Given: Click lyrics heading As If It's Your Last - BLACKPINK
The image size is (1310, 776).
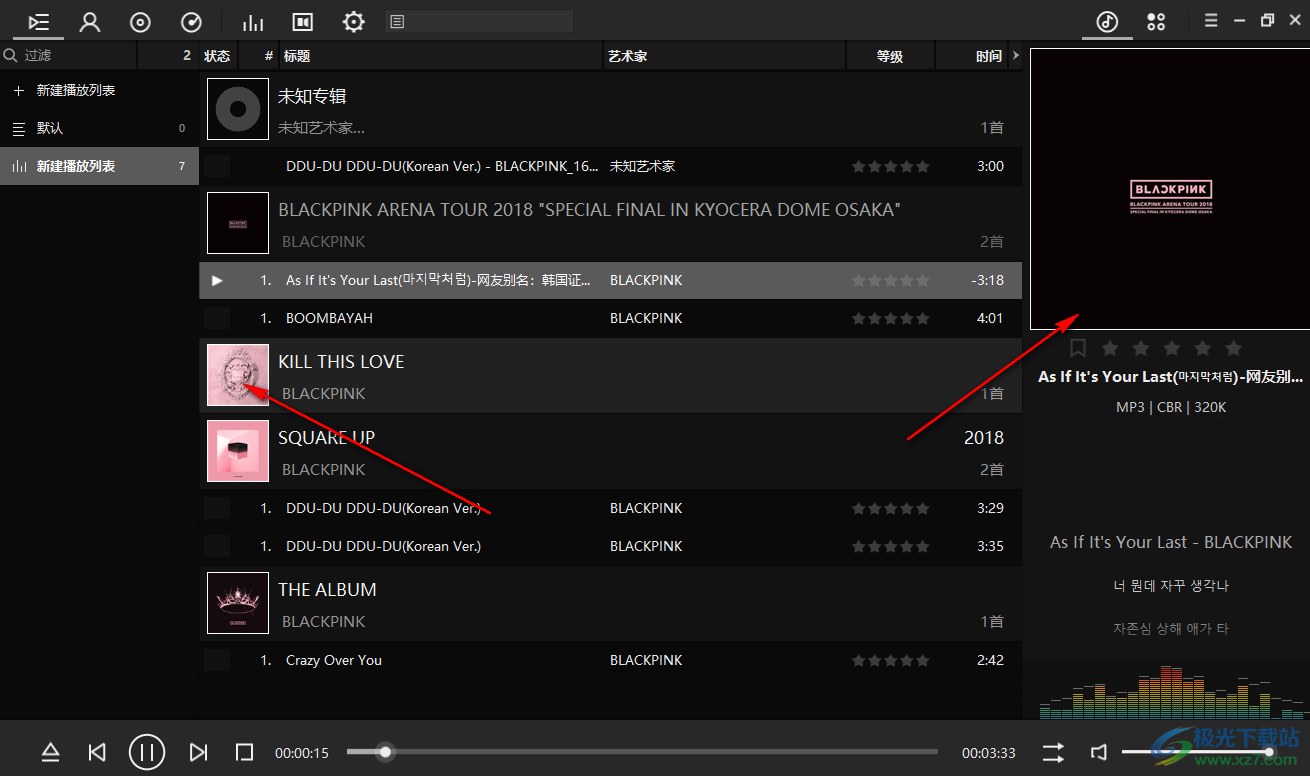Looking at the screenshot, I should coord(1171,542).
